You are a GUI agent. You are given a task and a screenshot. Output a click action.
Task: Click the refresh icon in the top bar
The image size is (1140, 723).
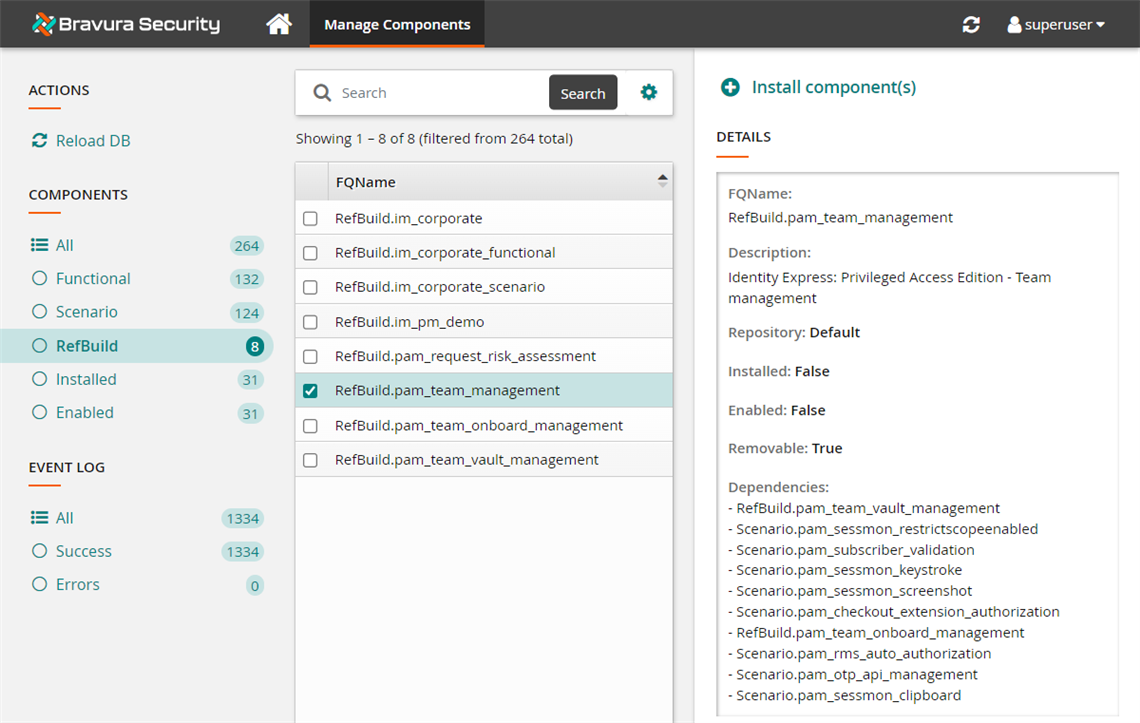pos(970,24)
